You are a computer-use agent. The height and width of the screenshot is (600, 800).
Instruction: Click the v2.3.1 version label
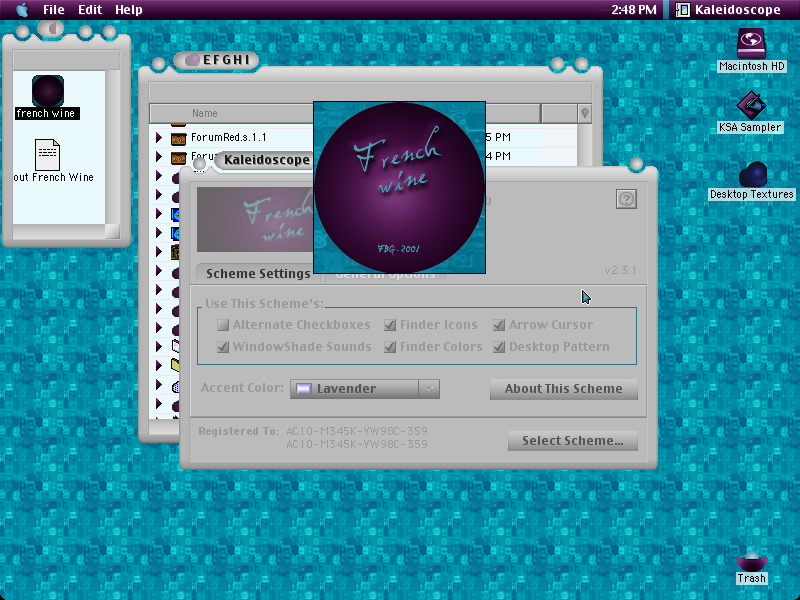620,270
